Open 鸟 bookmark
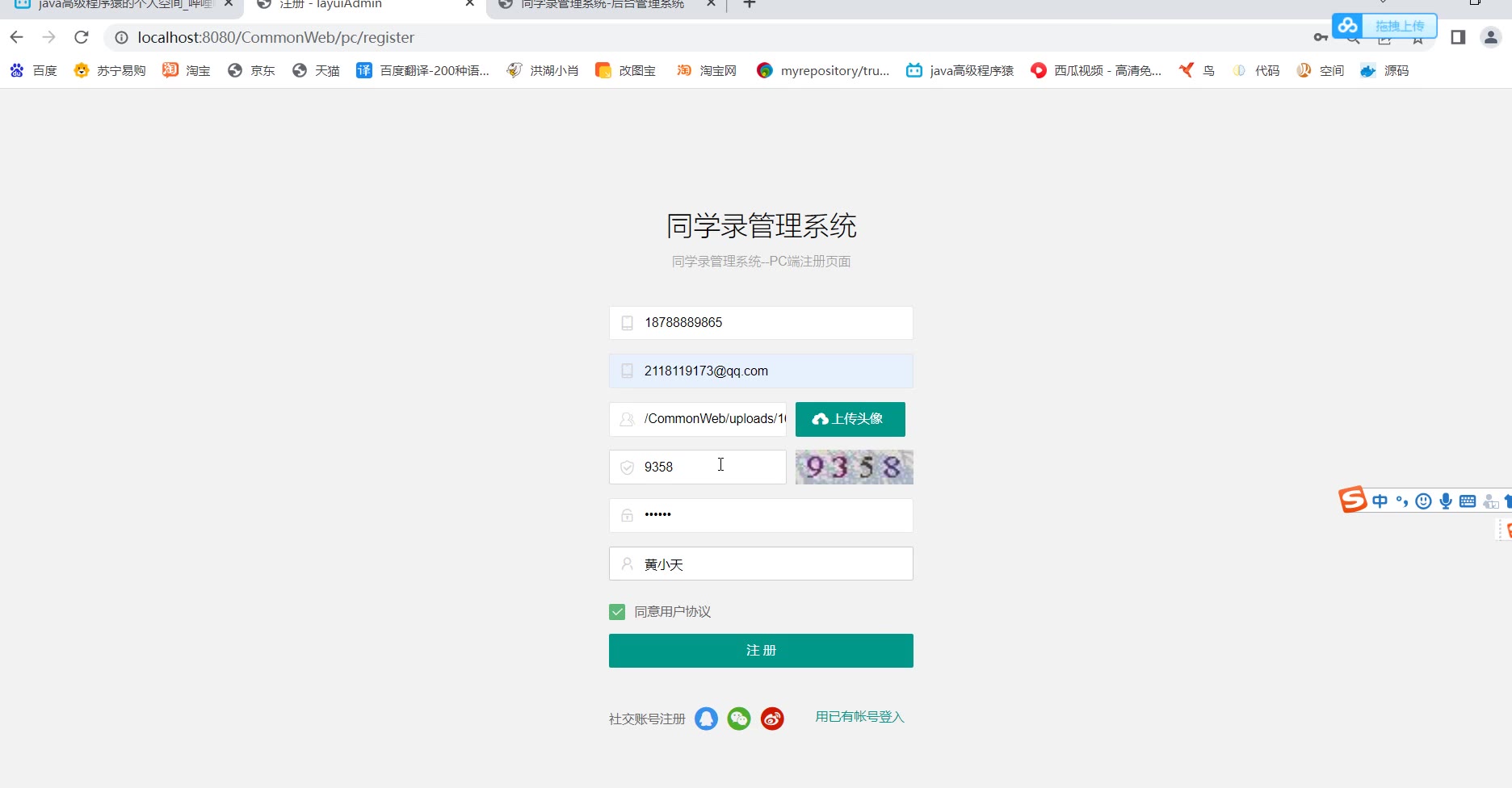 1196,70
